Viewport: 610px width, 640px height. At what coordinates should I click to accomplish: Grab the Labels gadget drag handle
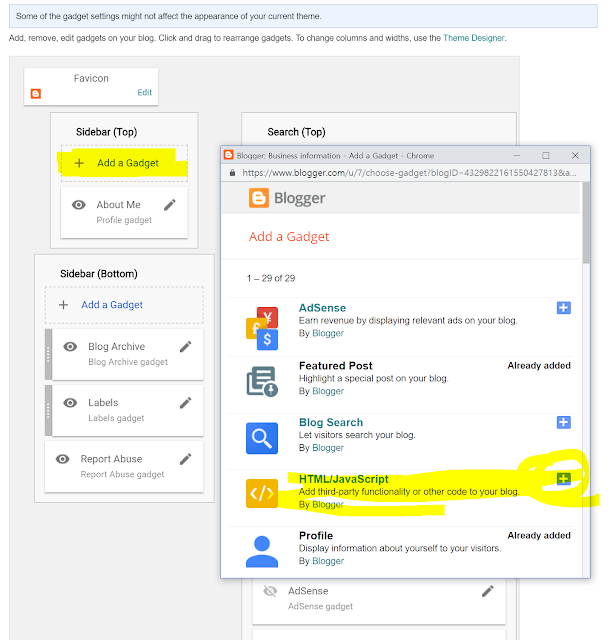[48, 411]
